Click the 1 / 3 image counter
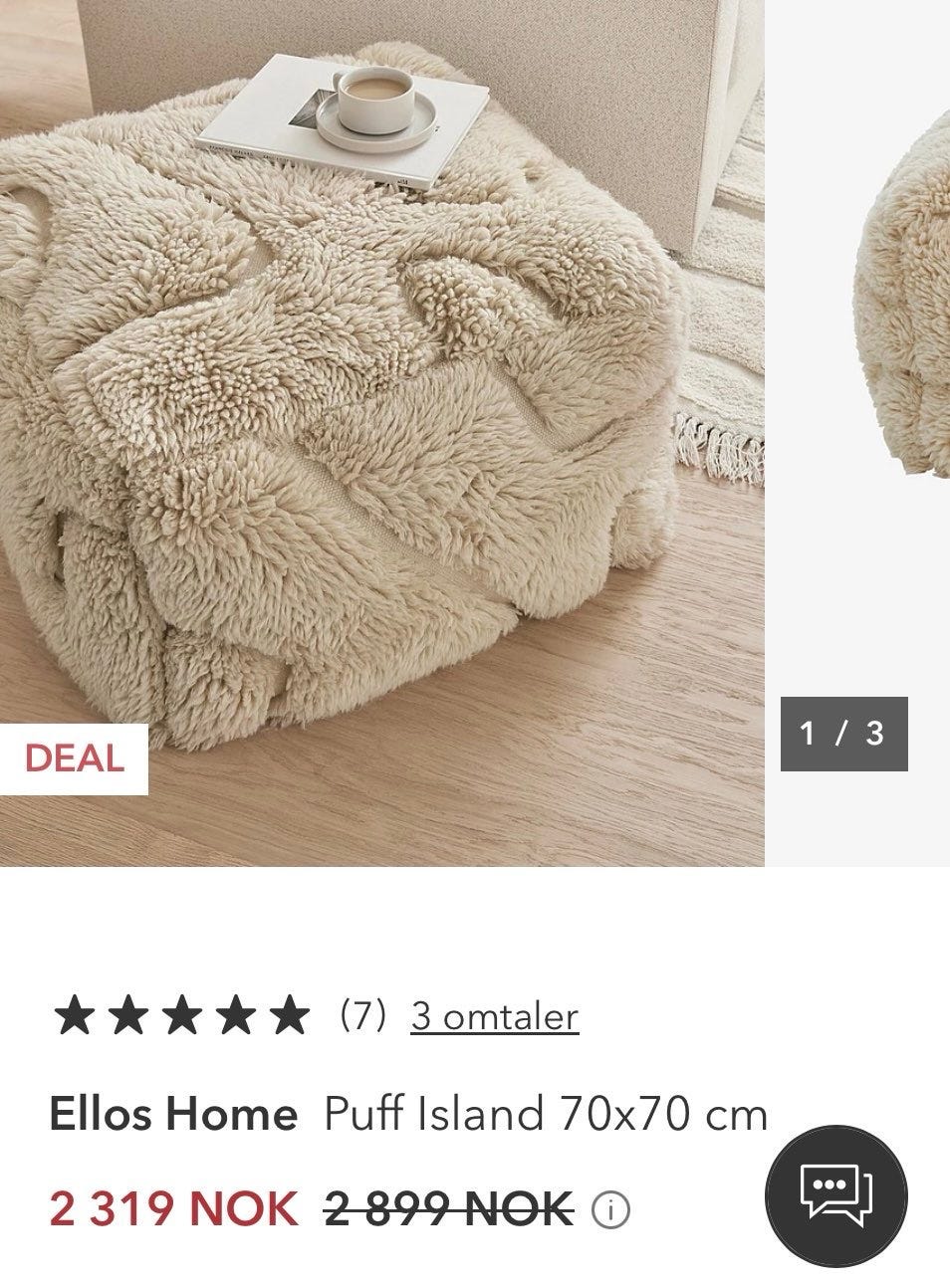950x1288 pixels. (843, 734)
